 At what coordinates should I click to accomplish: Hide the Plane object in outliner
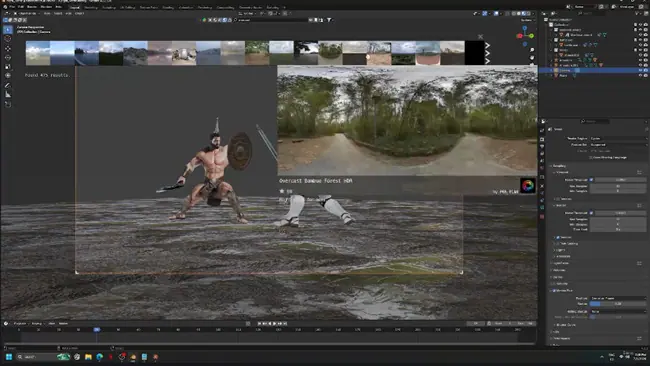click(x=640, y=76)
